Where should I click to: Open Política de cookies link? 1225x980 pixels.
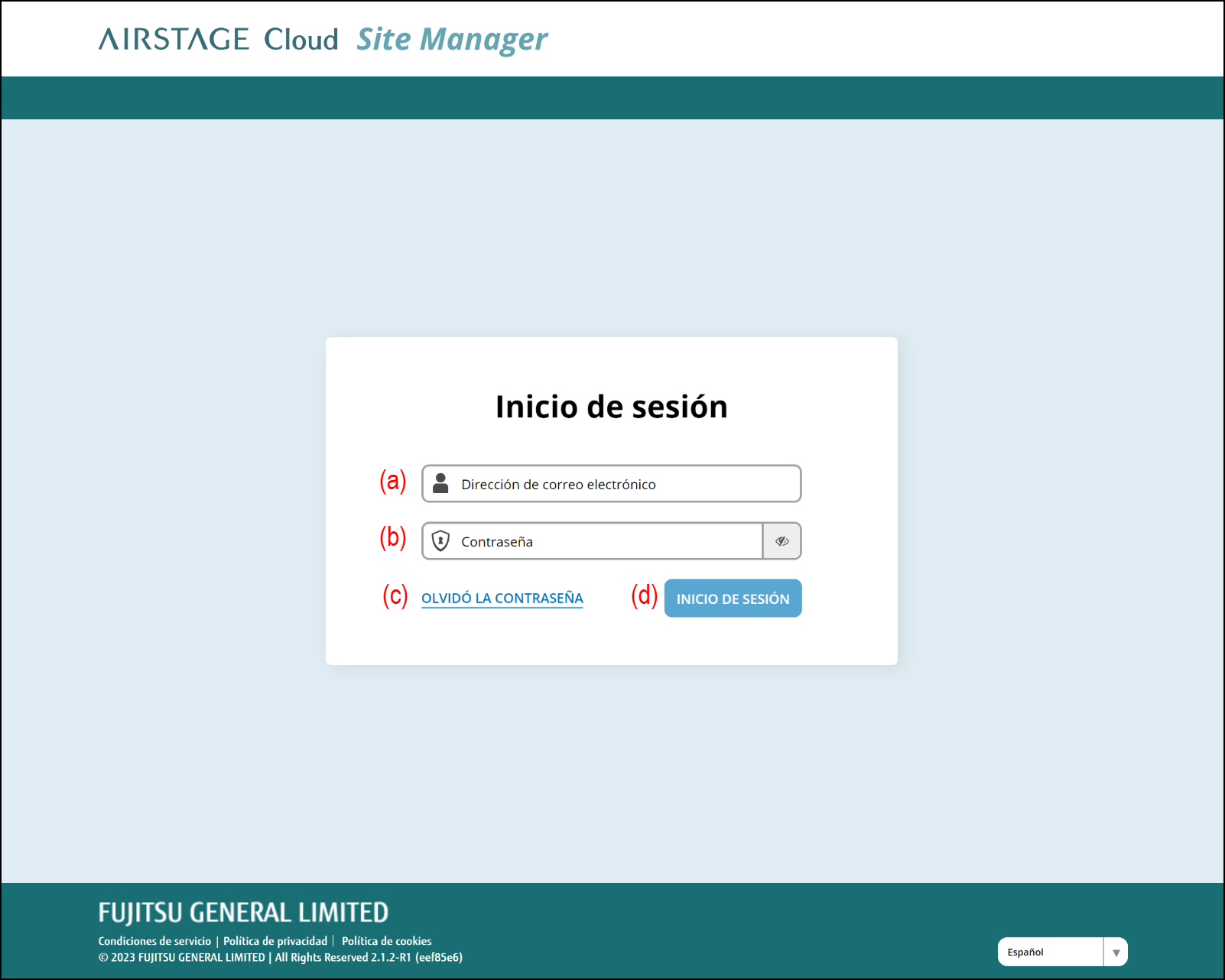click(x=386, y=941)
